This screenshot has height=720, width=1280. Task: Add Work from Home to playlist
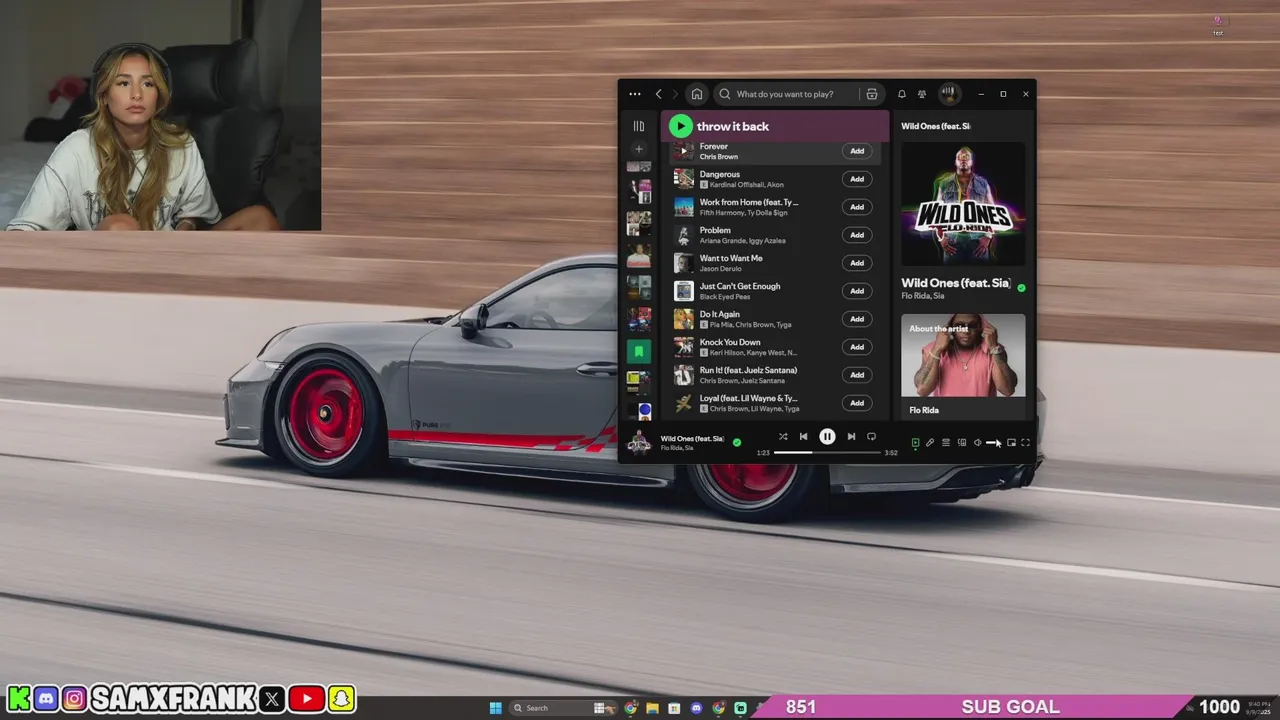point(857,207)
